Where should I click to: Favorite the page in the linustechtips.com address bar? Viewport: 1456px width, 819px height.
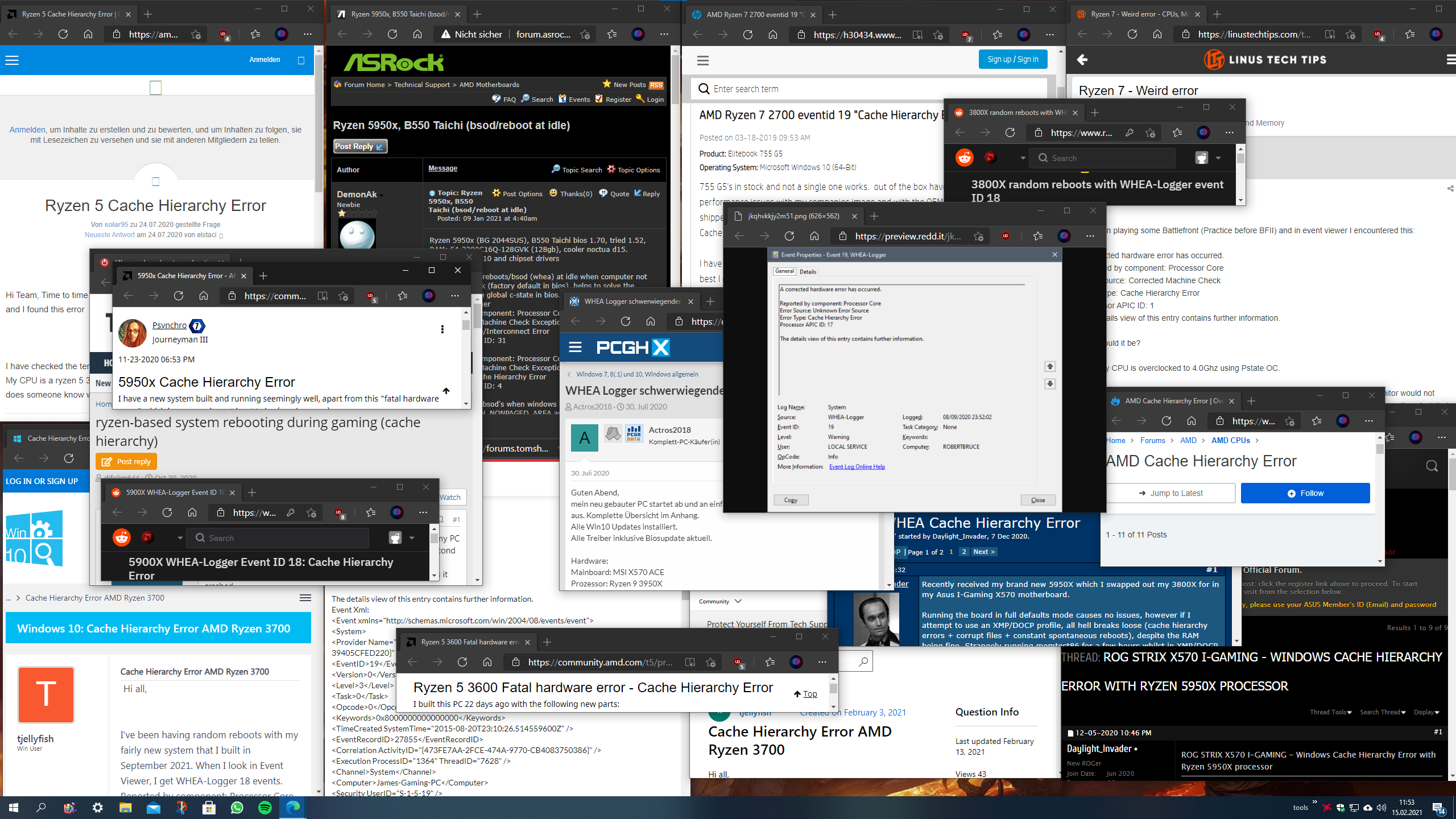pos(1351,35)
